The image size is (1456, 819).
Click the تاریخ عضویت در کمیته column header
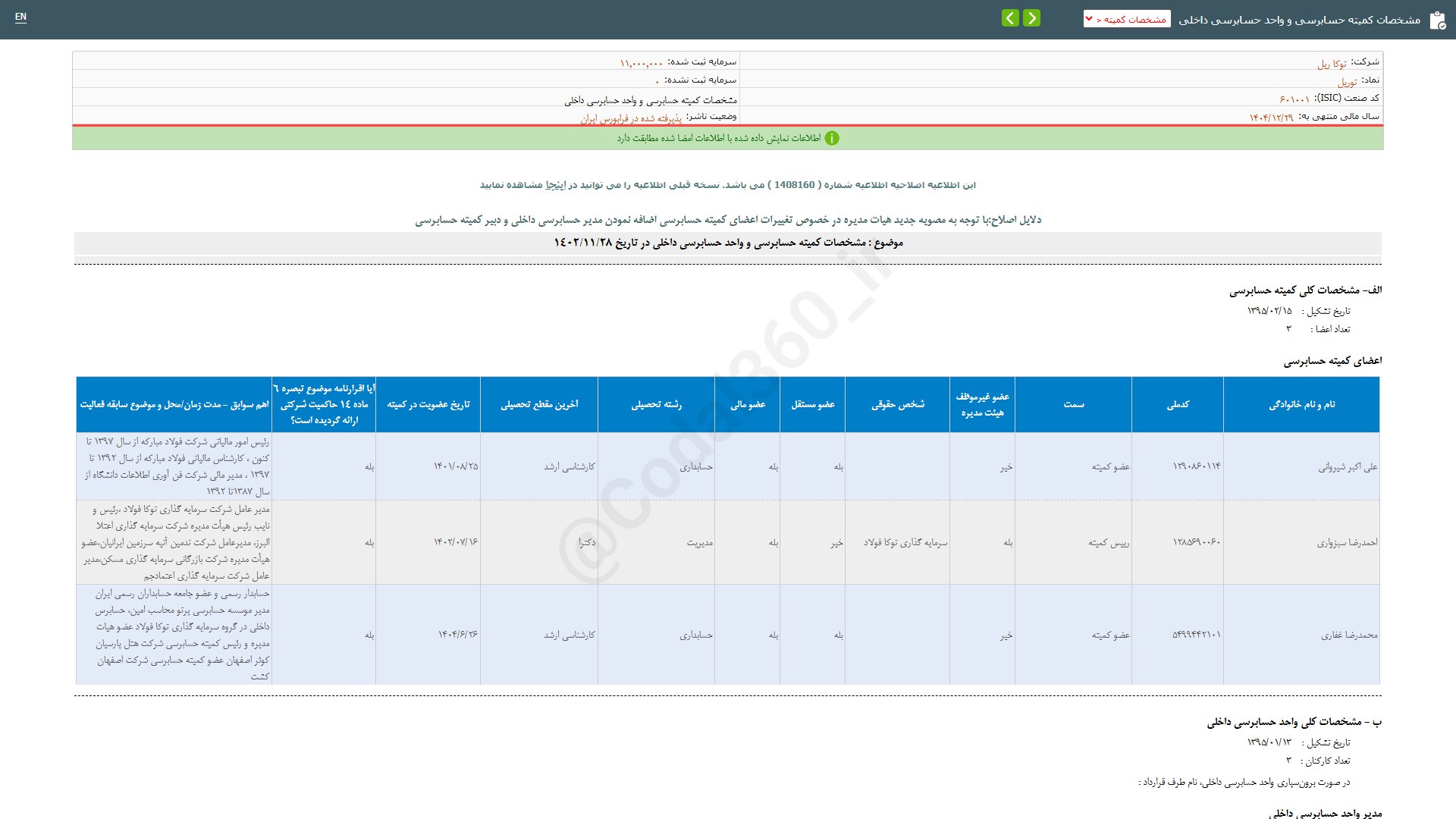coord(428,405)
